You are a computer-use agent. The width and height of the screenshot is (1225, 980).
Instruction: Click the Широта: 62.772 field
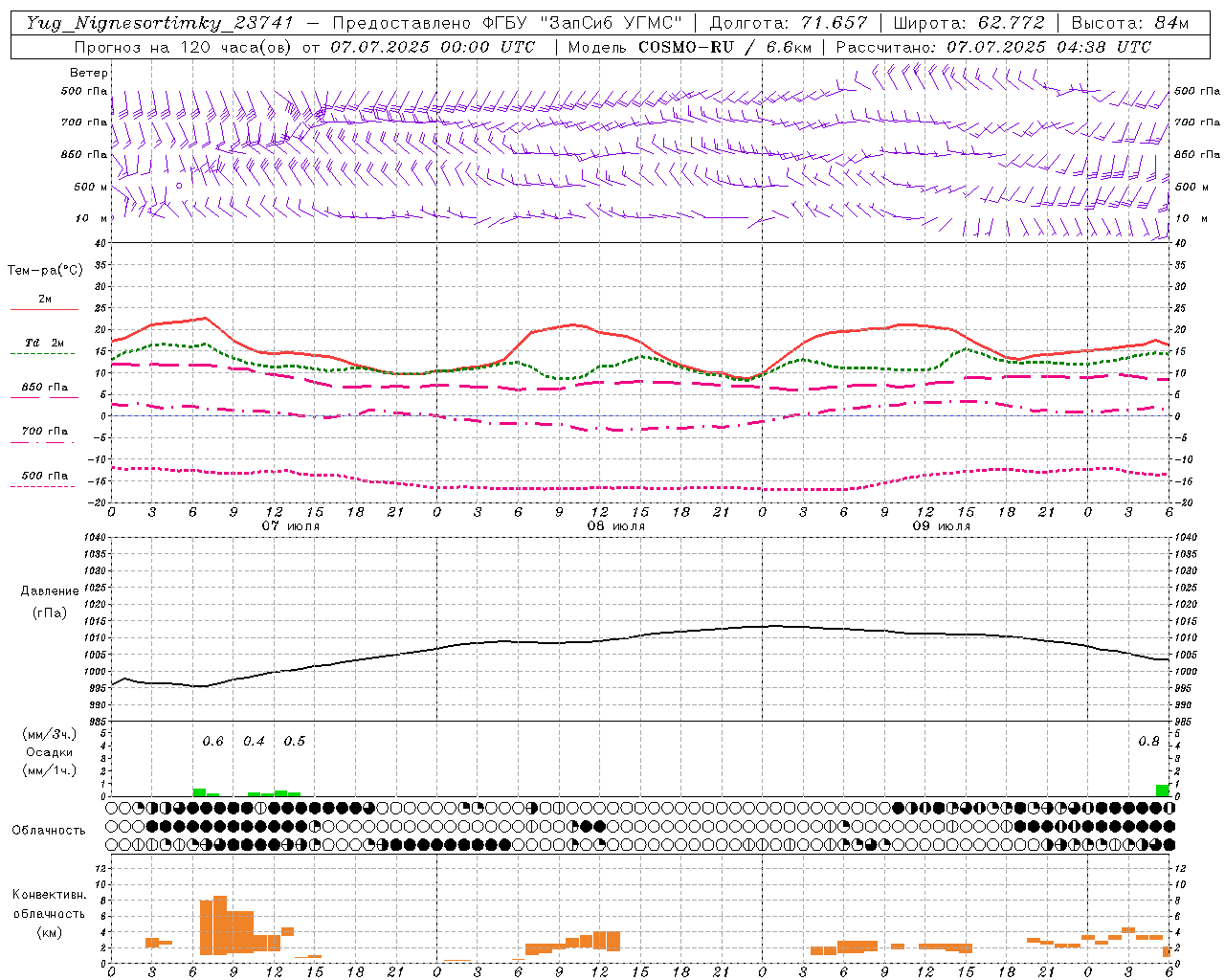pos(969,23)
